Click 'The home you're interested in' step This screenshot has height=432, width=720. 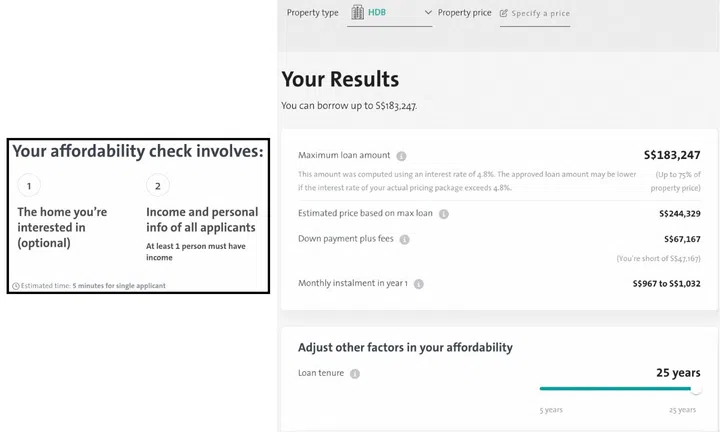coord(62,227)
